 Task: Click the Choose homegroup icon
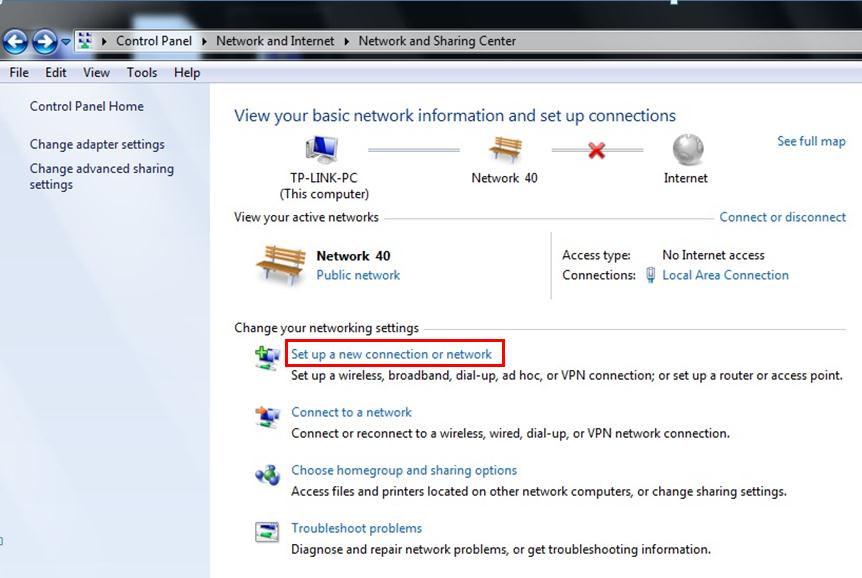click(x=267, y=475)
